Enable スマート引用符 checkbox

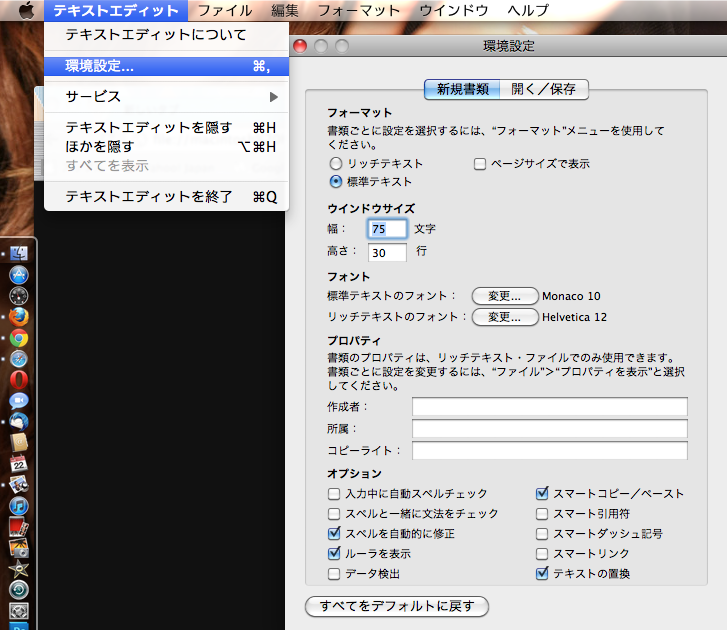[x=542, y=514]
